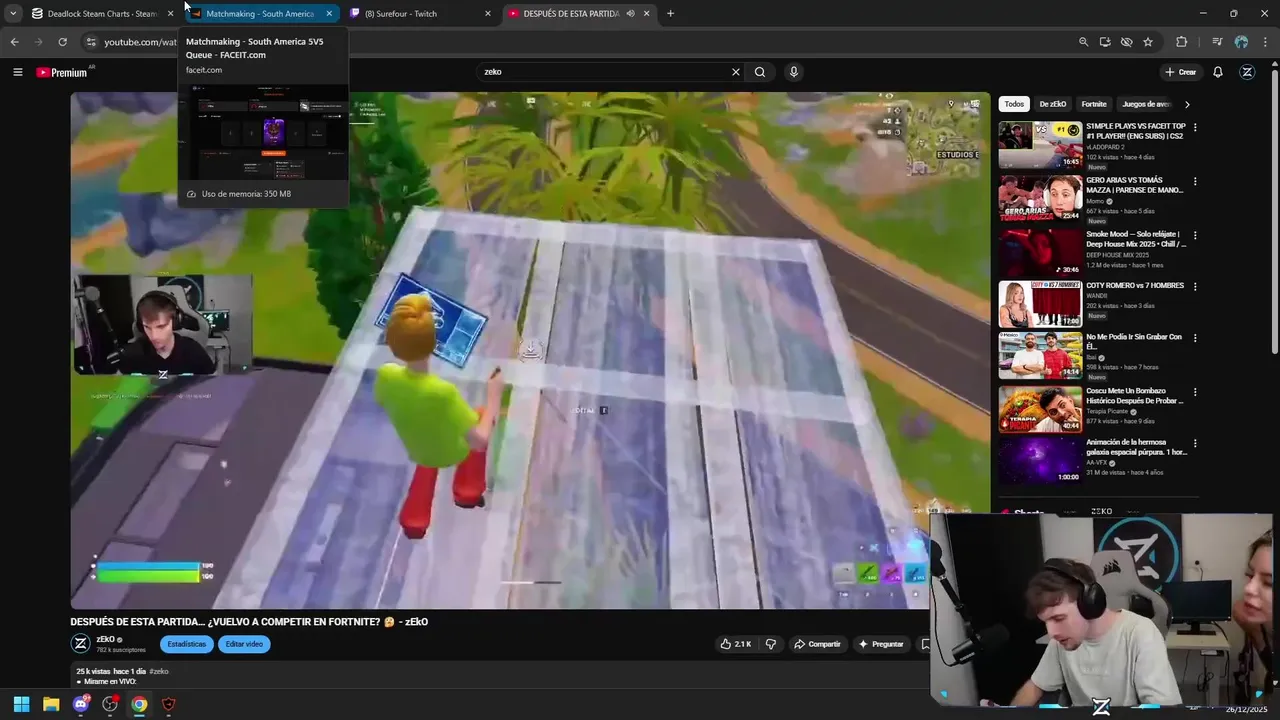Screen dimensions: 1280x720
Task: Go back with browser back arrow
Action: tap(14, 42)
